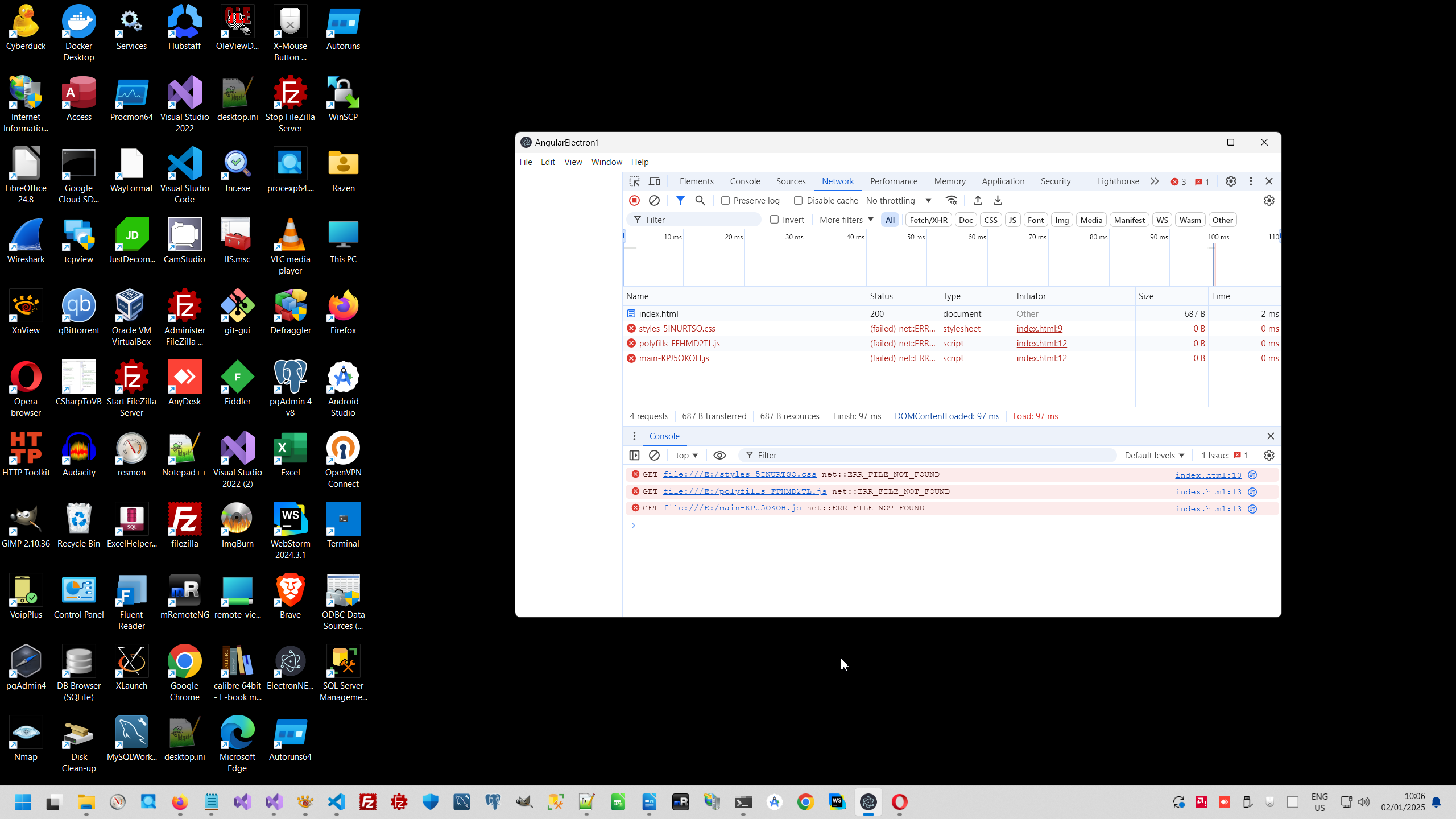
Task: Open the No throttling dropdown
Action: pos(899,200)
